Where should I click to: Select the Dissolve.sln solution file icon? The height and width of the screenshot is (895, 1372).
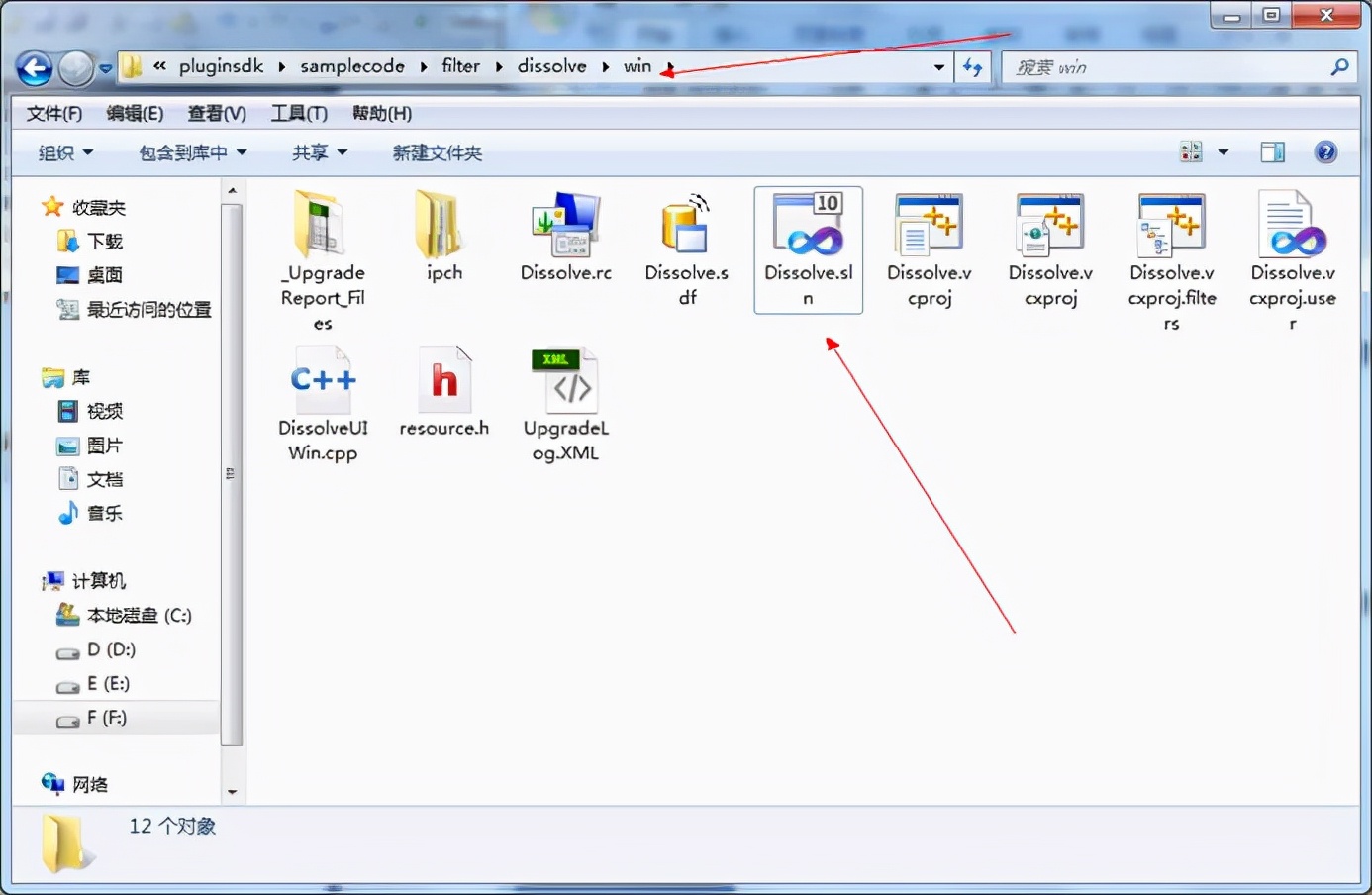pyautogui.click(x=808, y=224)
